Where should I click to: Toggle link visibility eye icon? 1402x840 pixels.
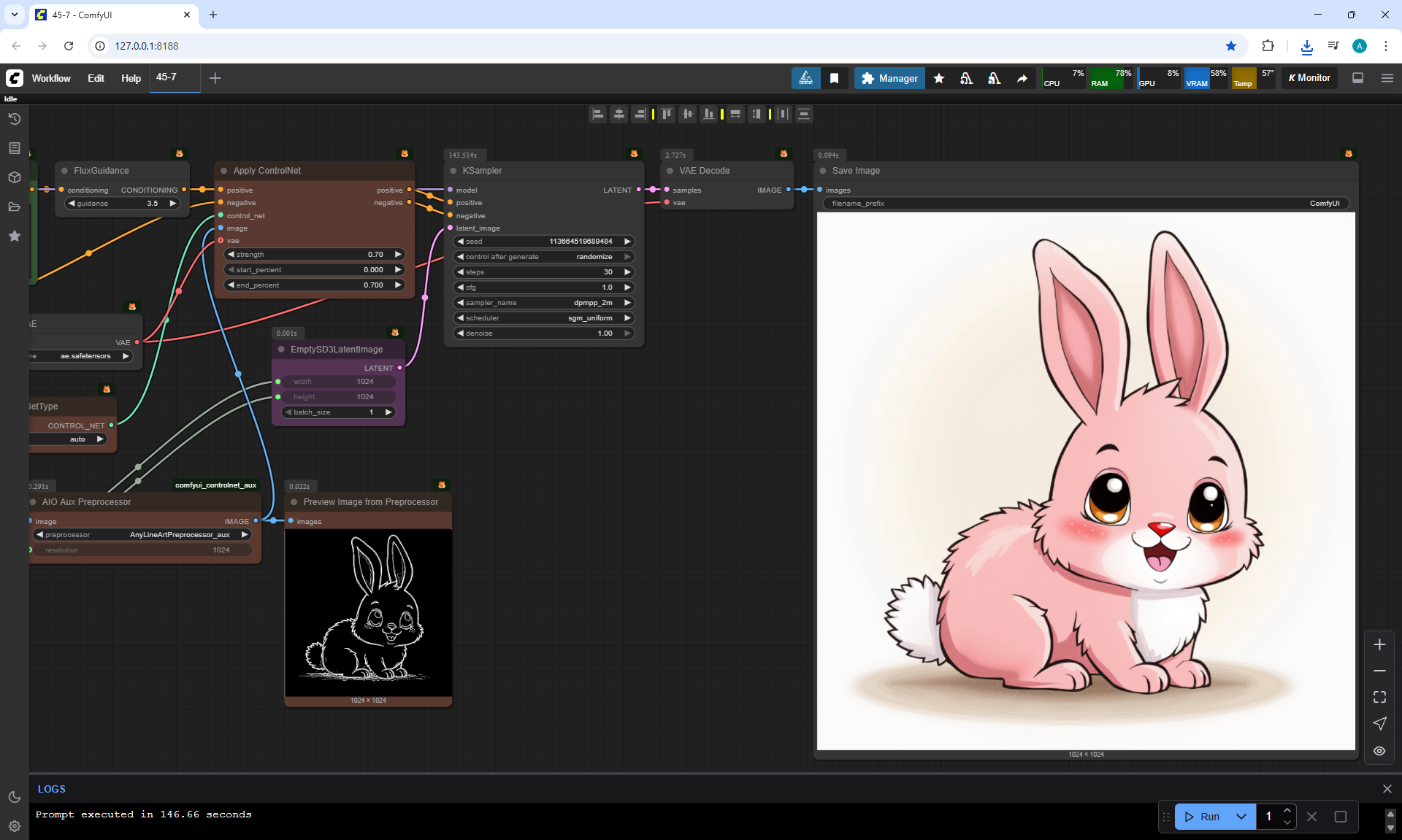1379,751
